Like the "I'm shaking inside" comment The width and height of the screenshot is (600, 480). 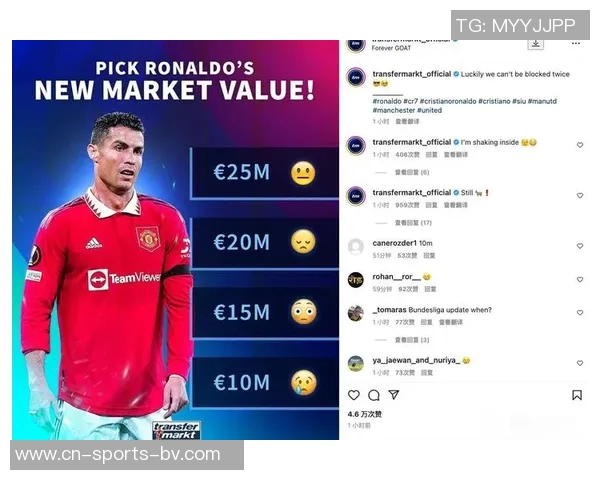(580, 145)
